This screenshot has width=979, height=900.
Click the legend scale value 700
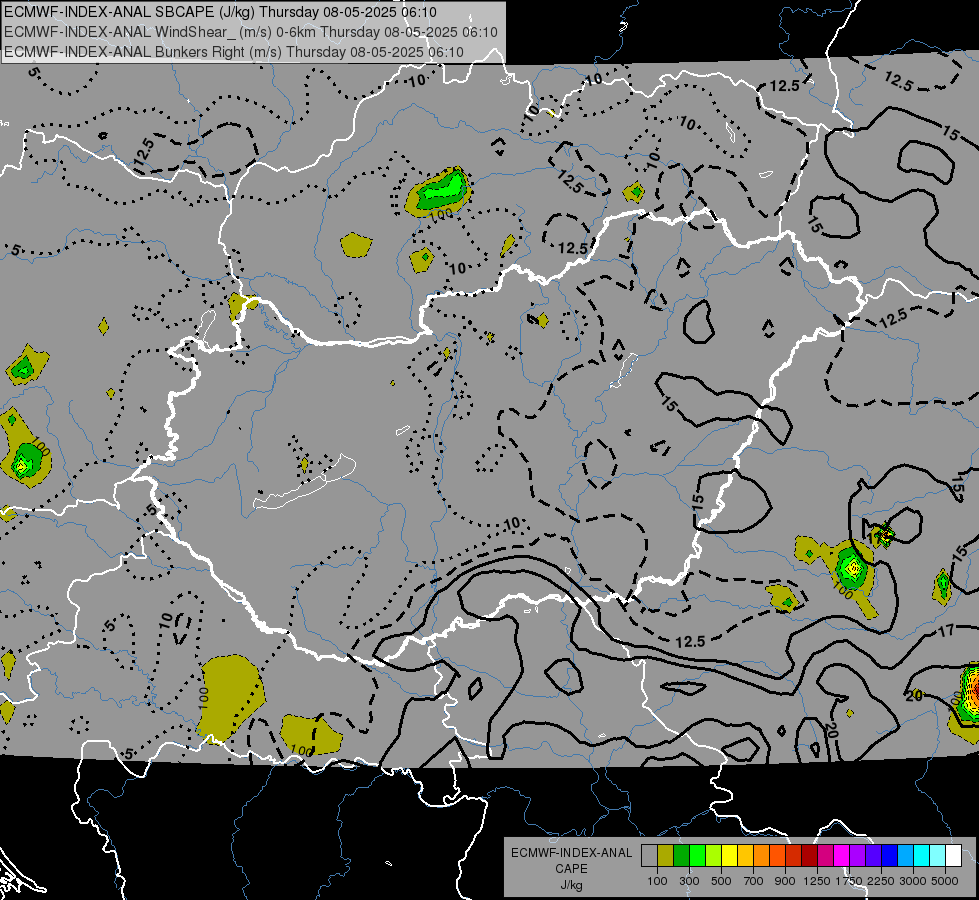pos(754,881)
